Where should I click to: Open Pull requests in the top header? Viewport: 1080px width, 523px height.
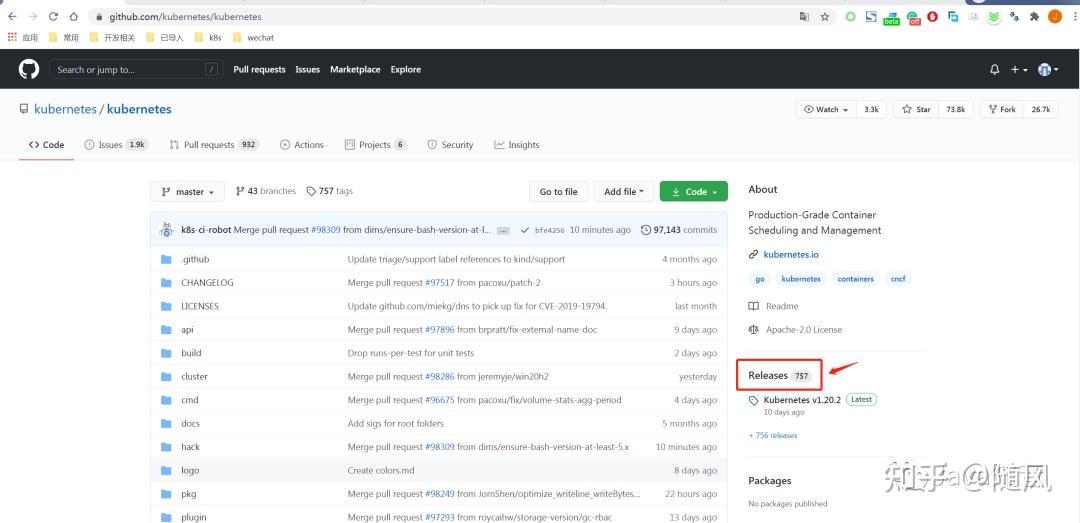click(x=259, y=70)
